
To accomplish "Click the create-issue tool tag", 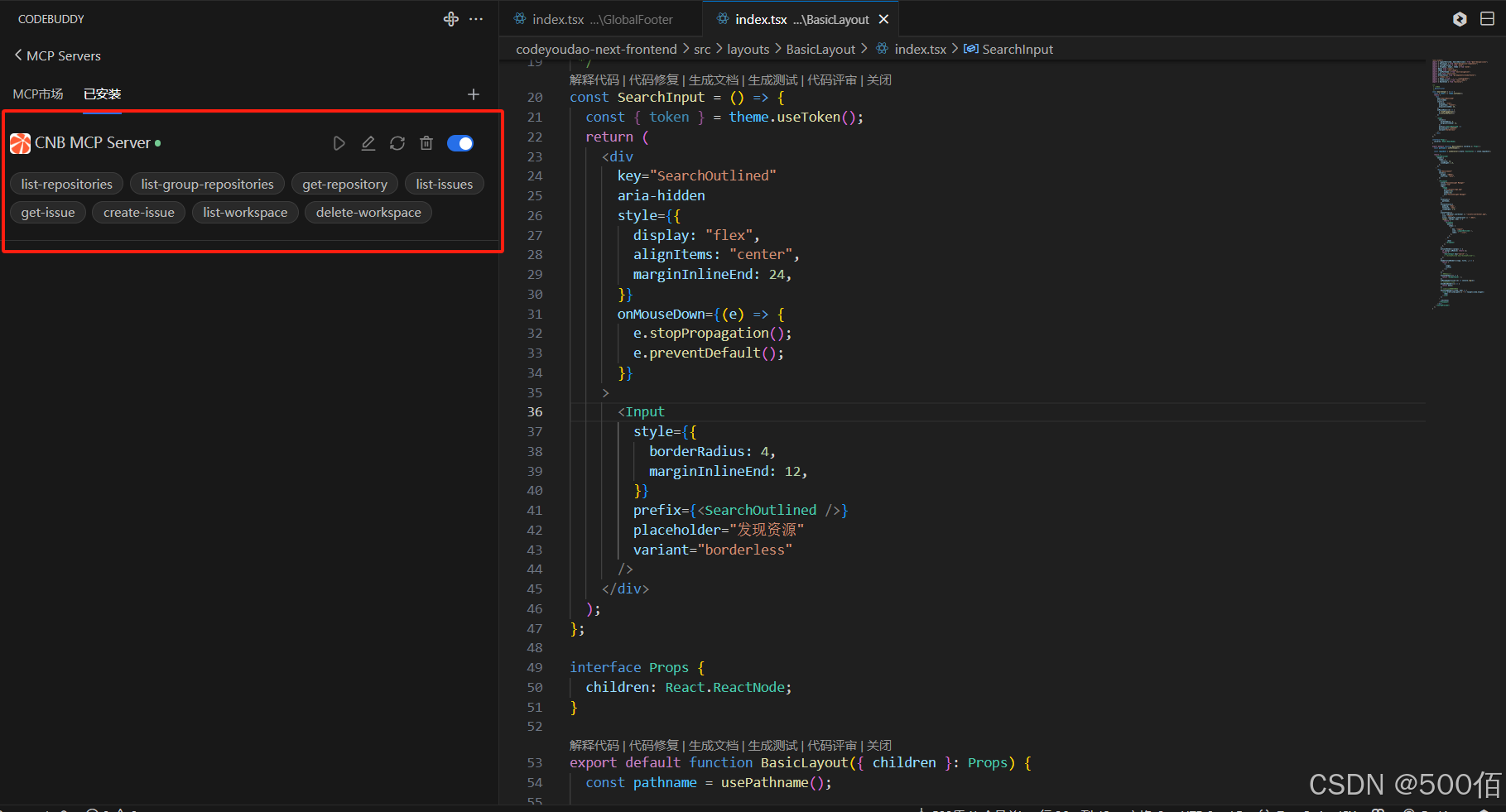I will [139, 212].
